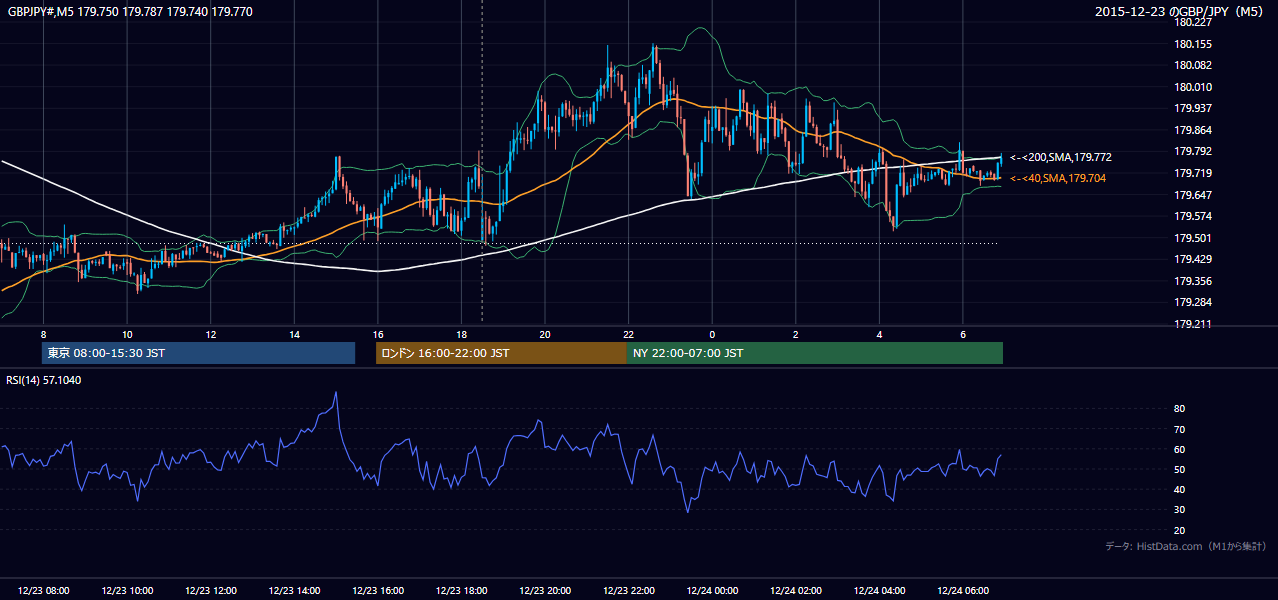1278x600 pixels.
Task: Click hour label 4 below the price chart
Action: click(x=879, y=333)
